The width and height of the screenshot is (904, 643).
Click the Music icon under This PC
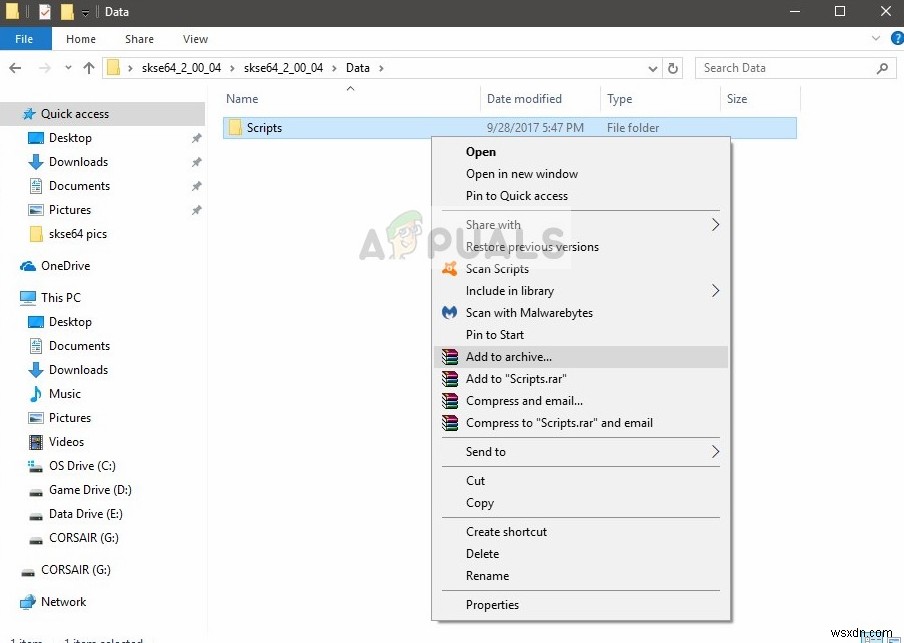point(36,394)
